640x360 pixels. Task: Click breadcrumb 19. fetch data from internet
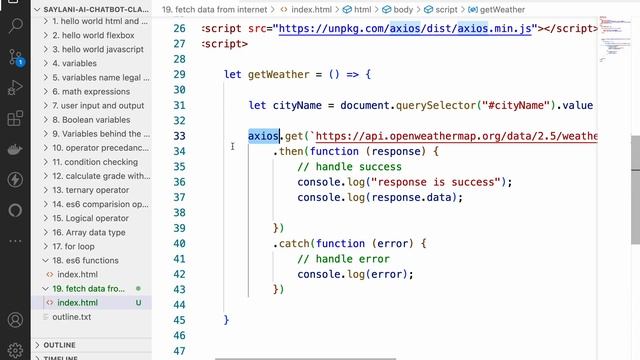click(214, 9)
